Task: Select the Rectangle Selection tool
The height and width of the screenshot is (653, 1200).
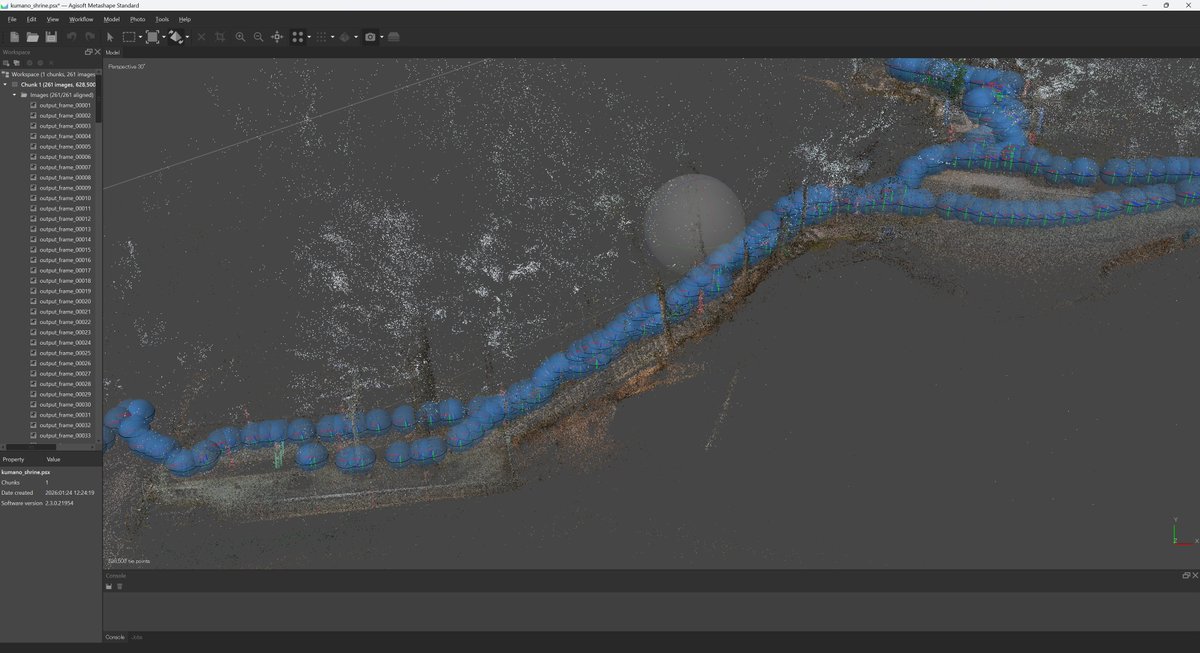Action: point(128,37)
